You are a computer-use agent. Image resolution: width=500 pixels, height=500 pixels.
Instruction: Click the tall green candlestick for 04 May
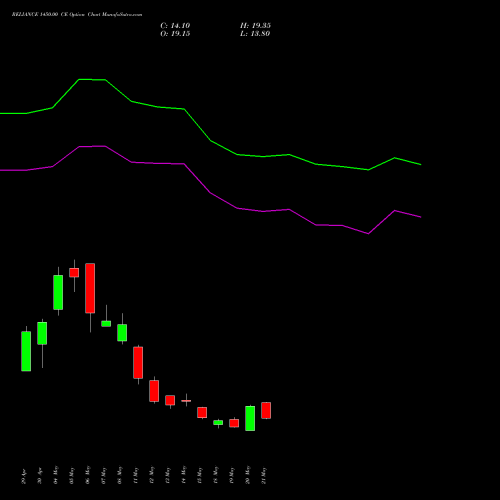58,292
